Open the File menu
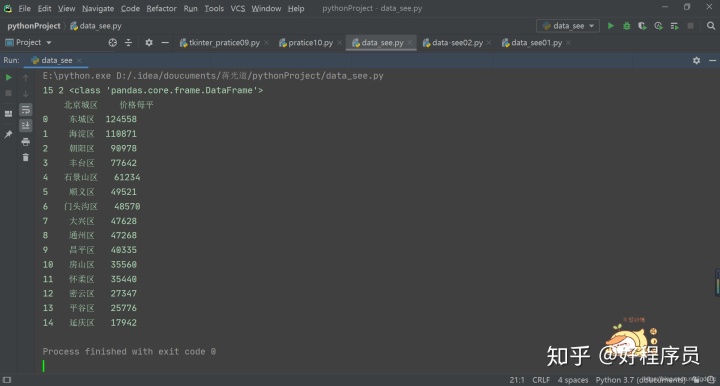 coord(24,8)
